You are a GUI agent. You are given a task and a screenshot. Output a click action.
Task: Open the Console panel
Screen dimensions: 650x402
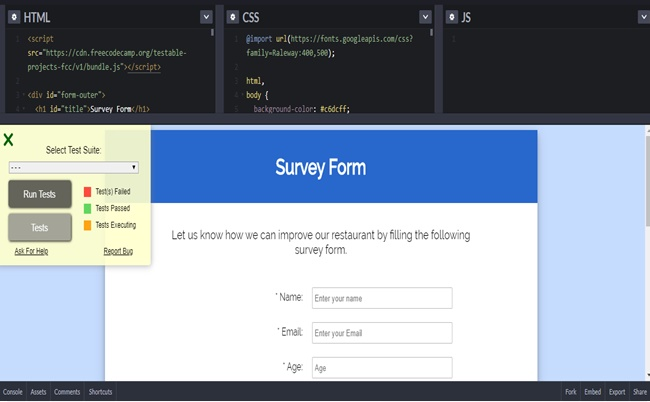12,392
